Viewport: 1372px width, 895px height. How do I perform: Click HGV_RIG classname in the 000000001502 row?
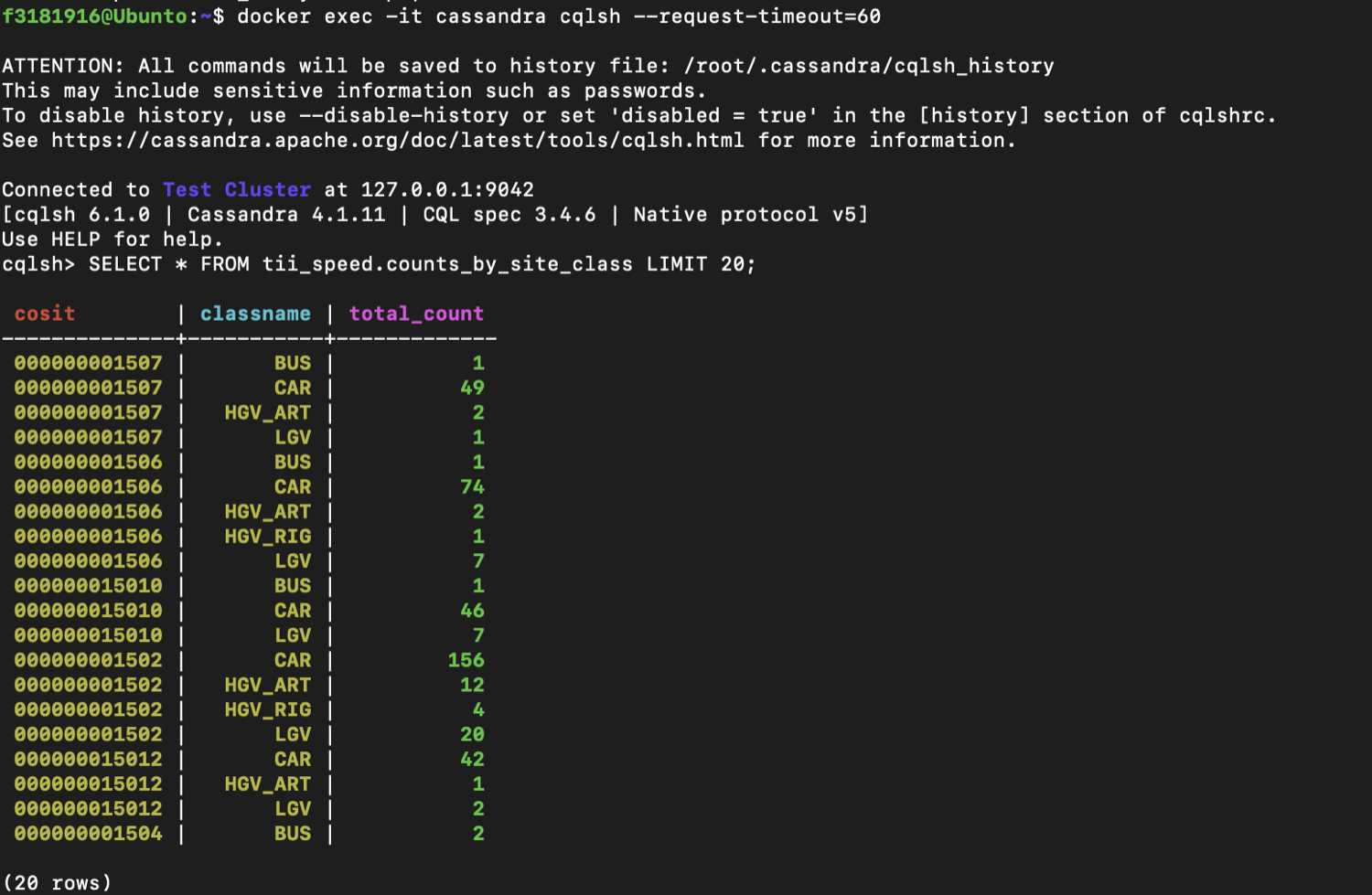[268, 709]
